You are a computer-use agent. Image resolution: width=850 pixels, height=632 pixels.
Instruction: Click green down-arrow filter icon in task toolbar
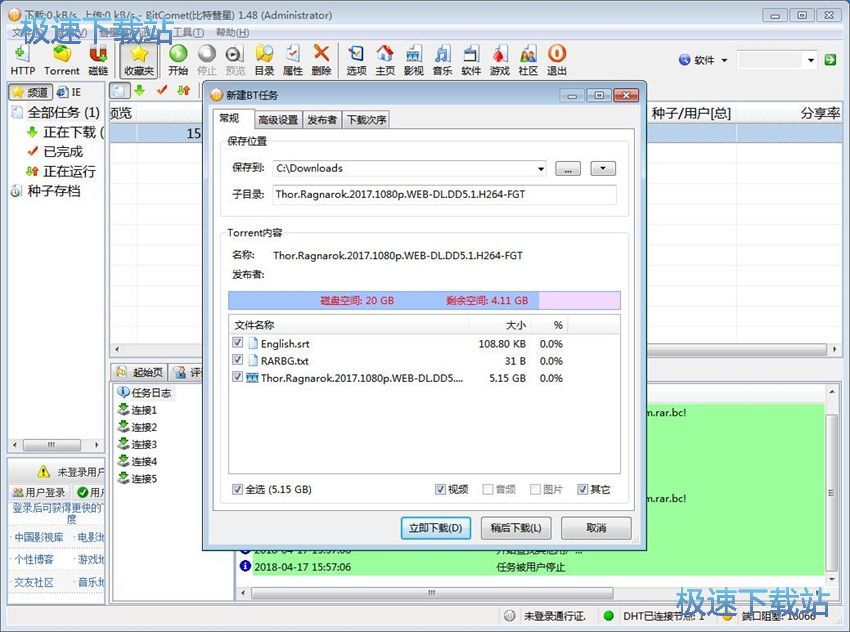140,91
